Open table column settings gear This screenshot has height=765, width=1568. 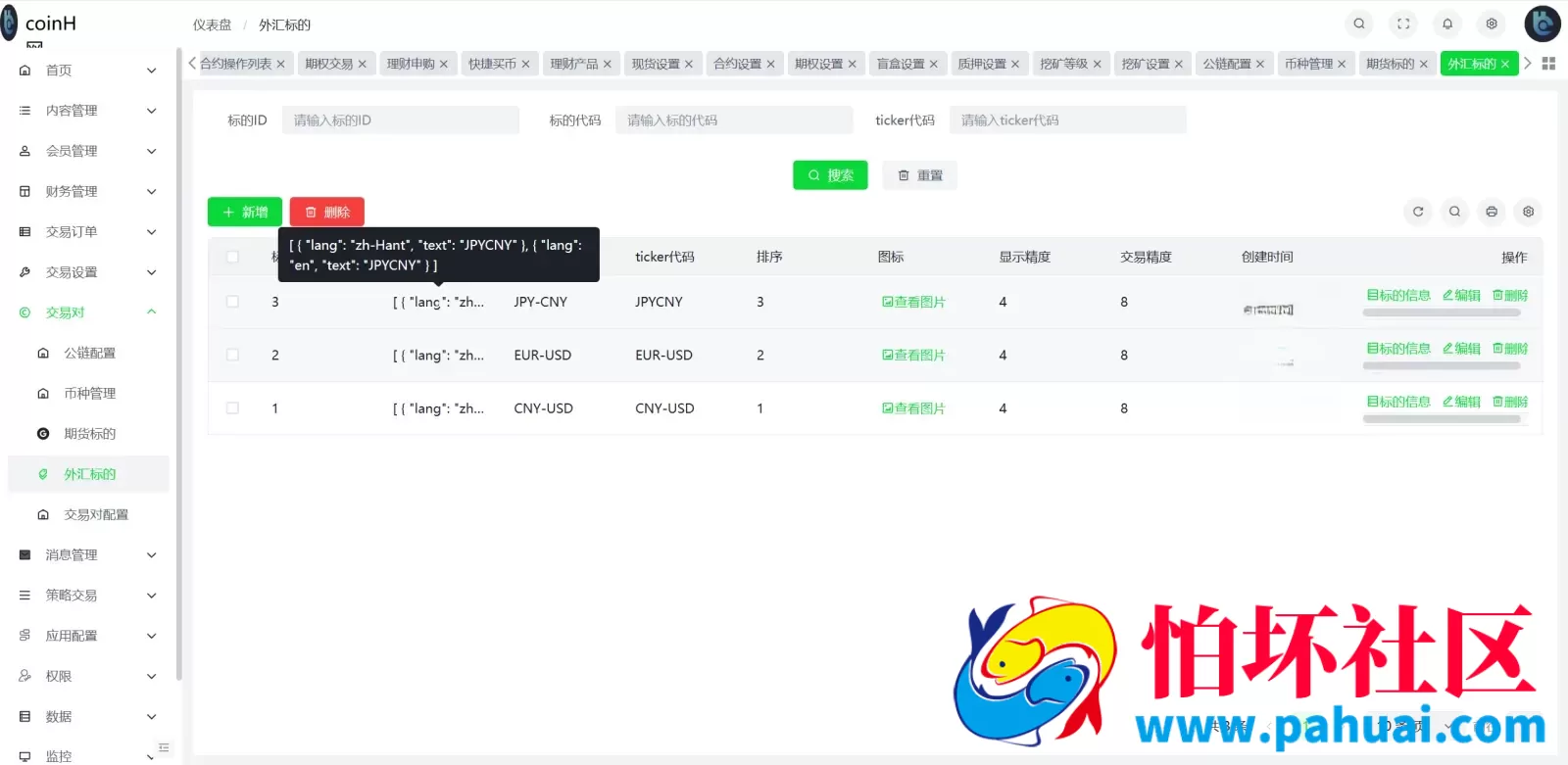tap(1528, 212)
